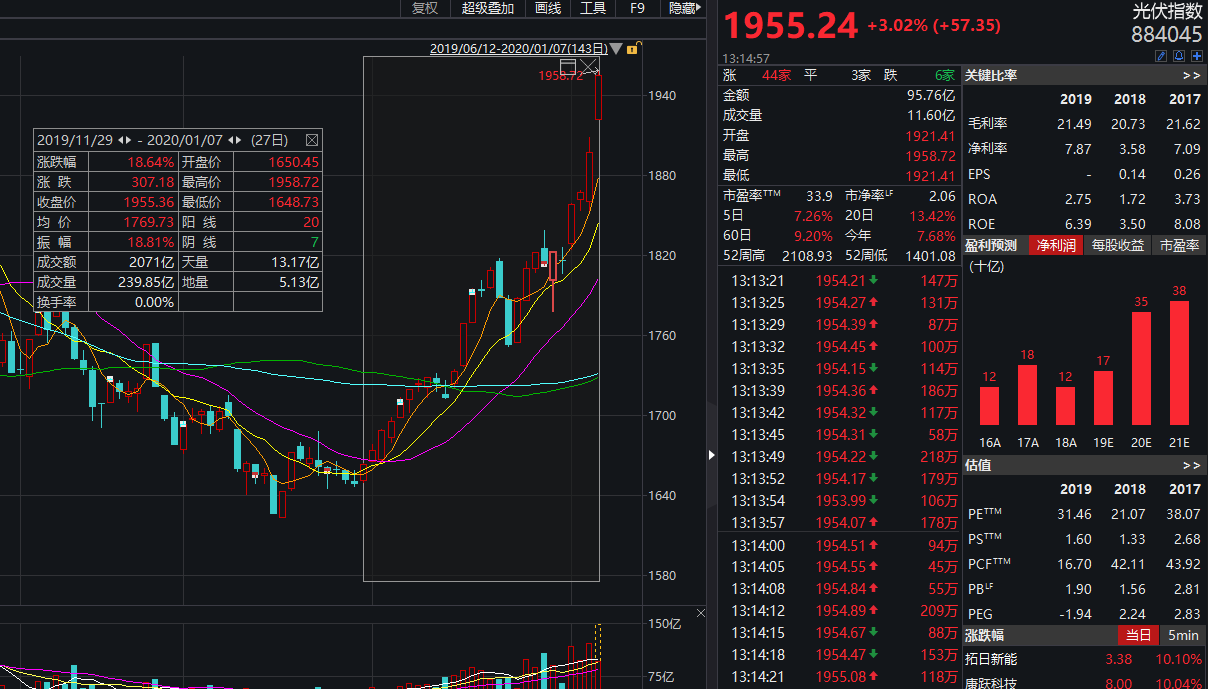Expand the 估值 section with >> arrows
The image size is (1208, 689).
point(1191,465)
